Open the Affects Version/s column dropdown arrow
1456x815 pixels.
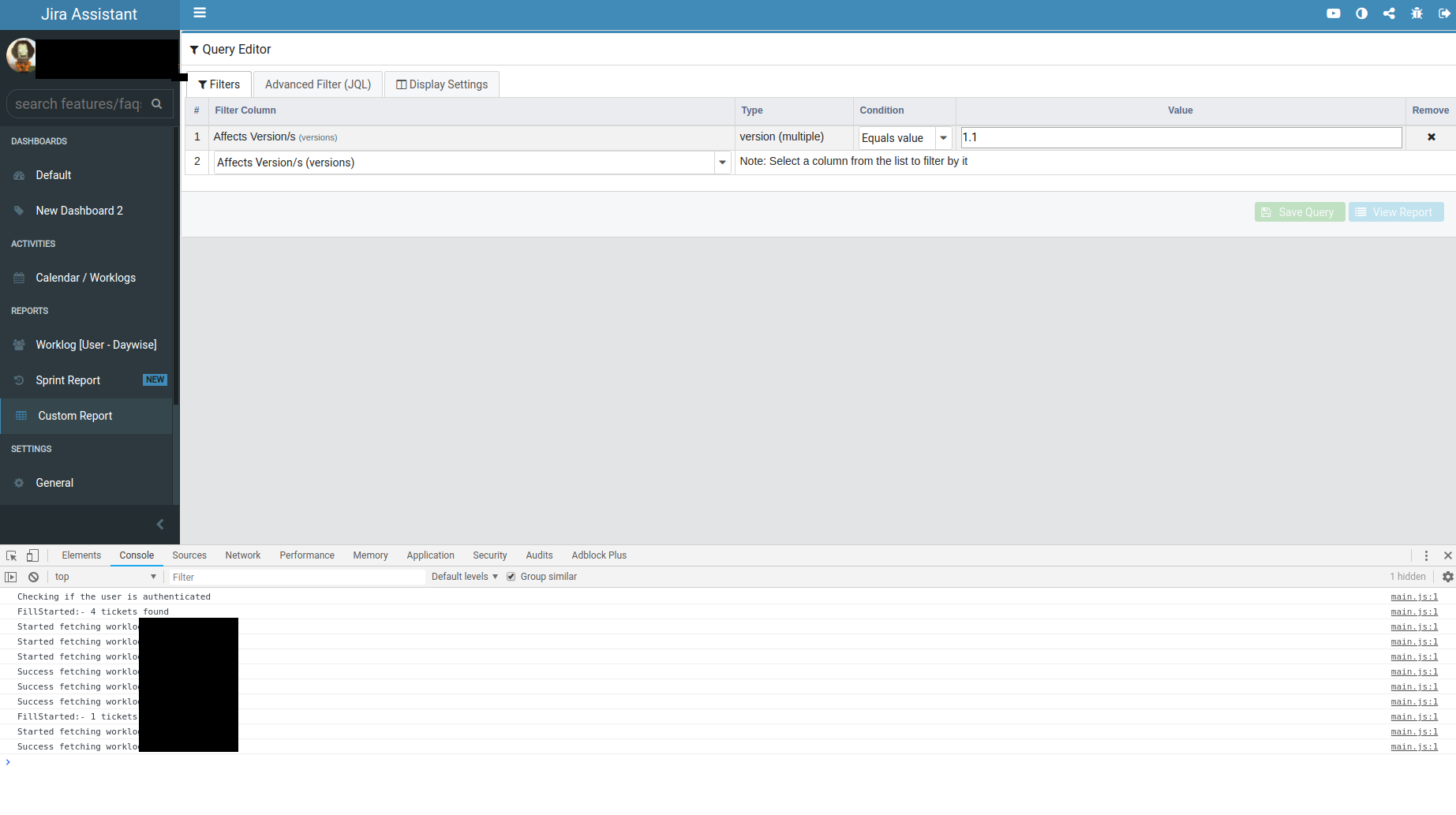[x=722, y=163]
